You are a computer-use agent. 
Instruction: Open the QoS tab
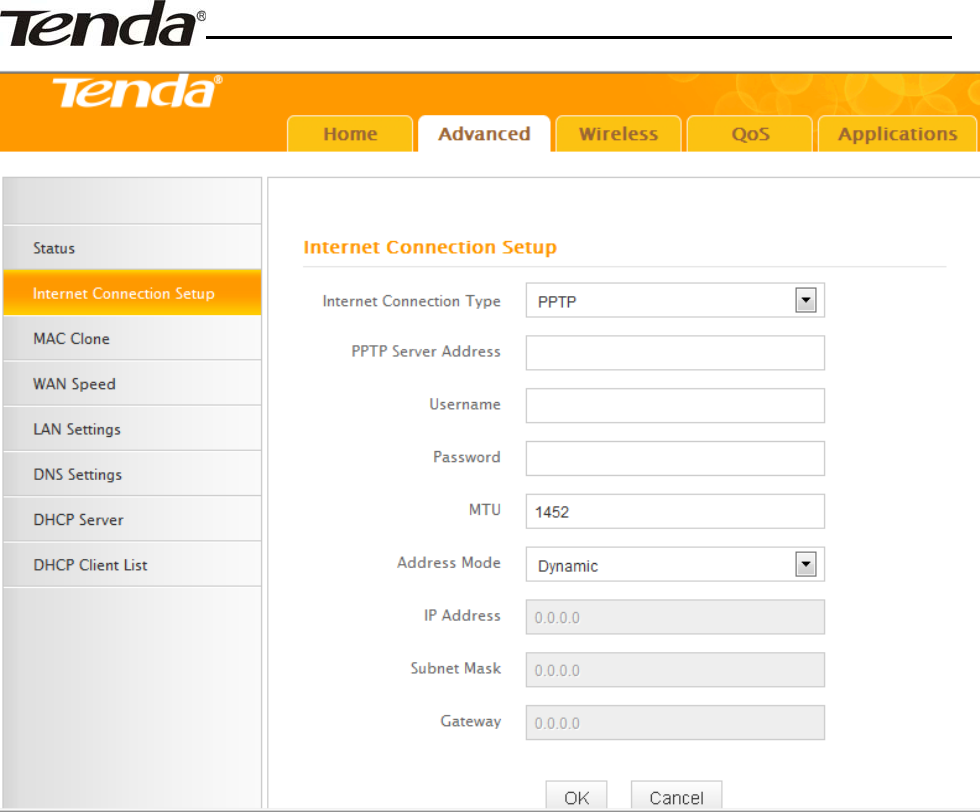(x=750, y=133)
